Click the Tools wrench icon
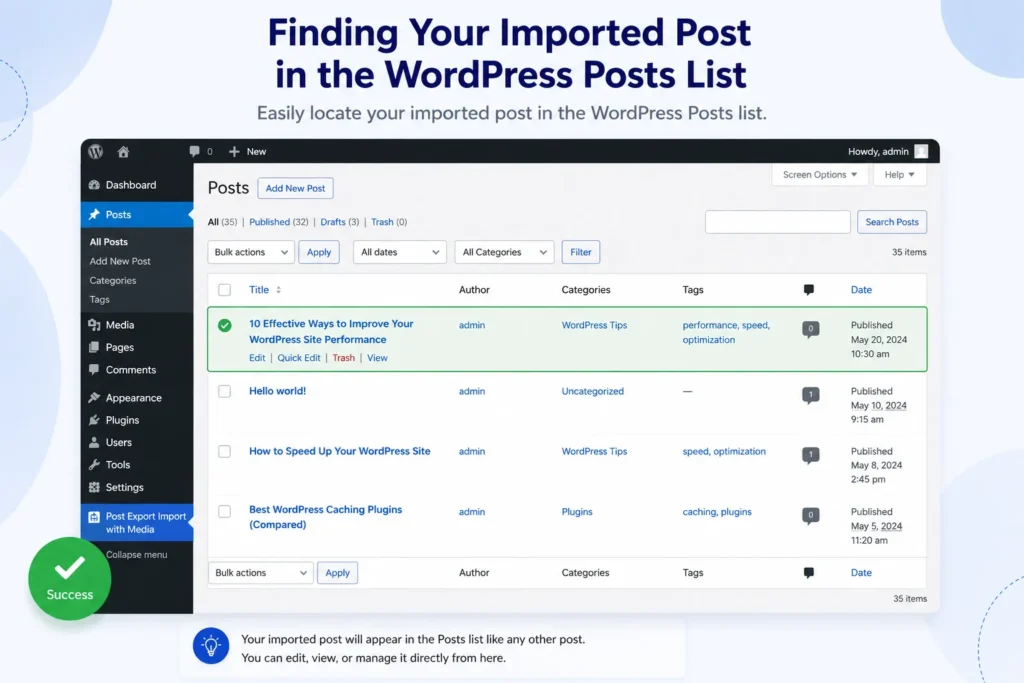This screenshot has height=683, width=1024. tap(94, 465)
